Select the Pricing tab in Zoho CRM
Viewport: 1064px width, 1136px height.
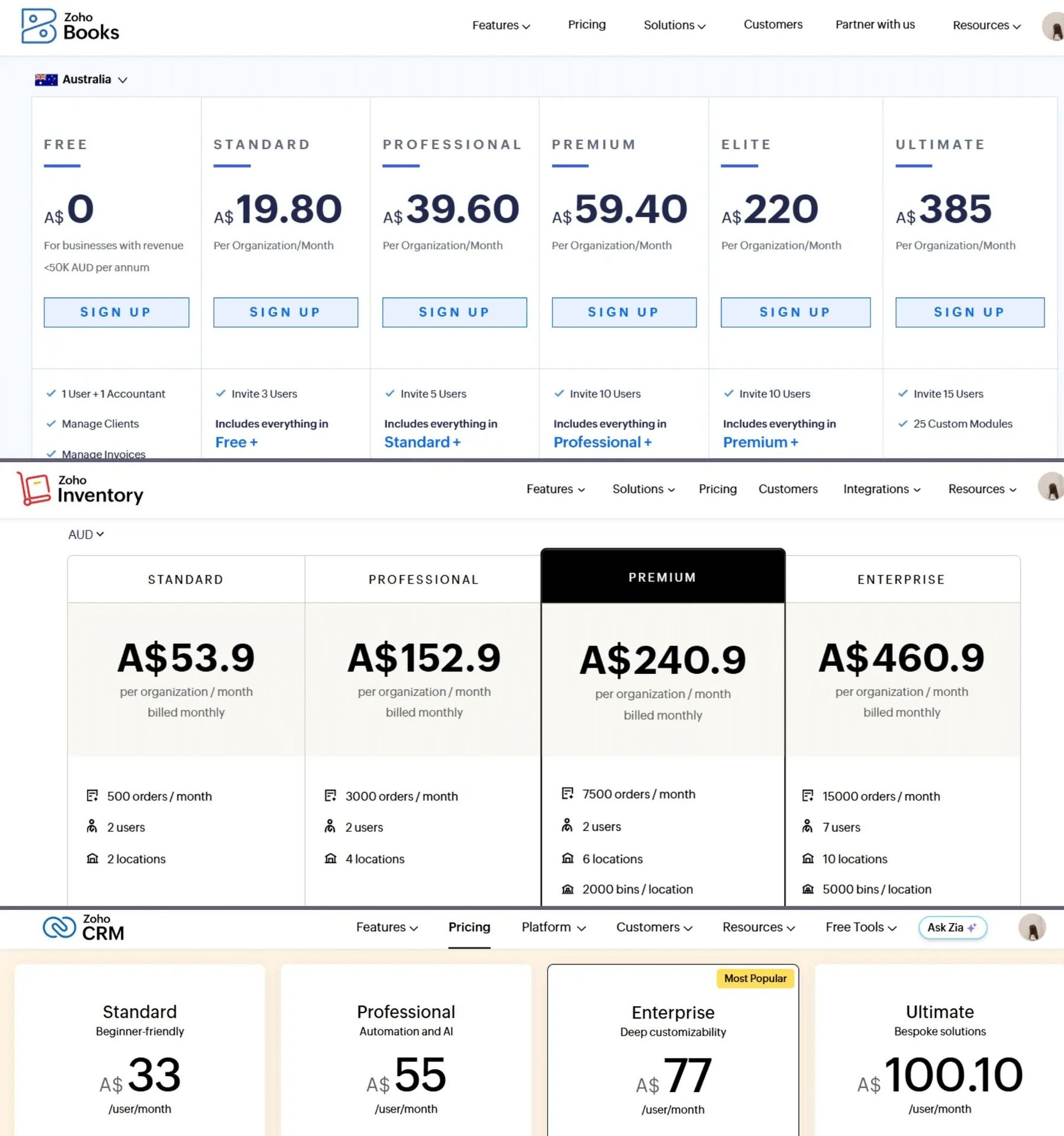[469, 928]
